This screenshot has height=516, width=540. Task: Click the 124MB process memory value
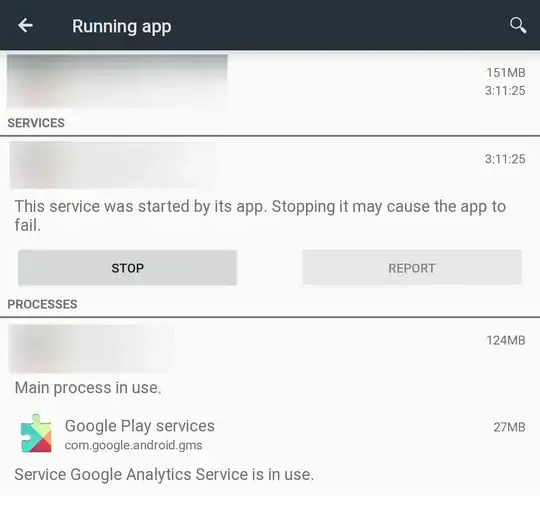(x=506, y=340)
